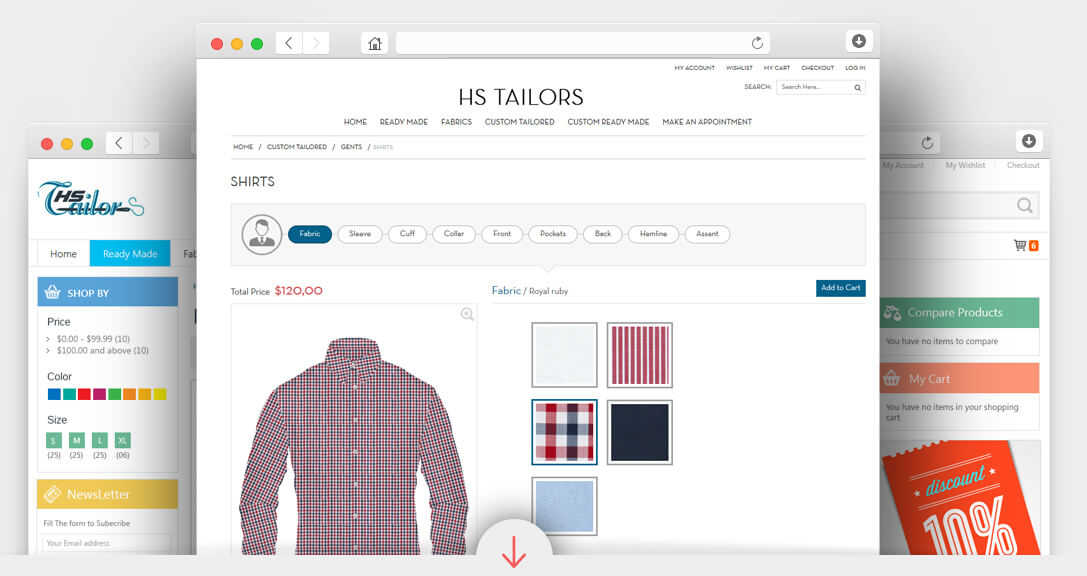
Task: Click the My Cart basket icon in the right window
Action: point(892,378)
